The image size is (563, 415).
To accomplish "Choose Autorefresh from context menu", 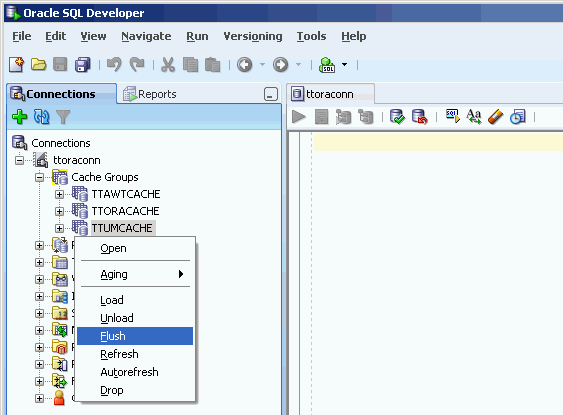I will coord(135,372).
